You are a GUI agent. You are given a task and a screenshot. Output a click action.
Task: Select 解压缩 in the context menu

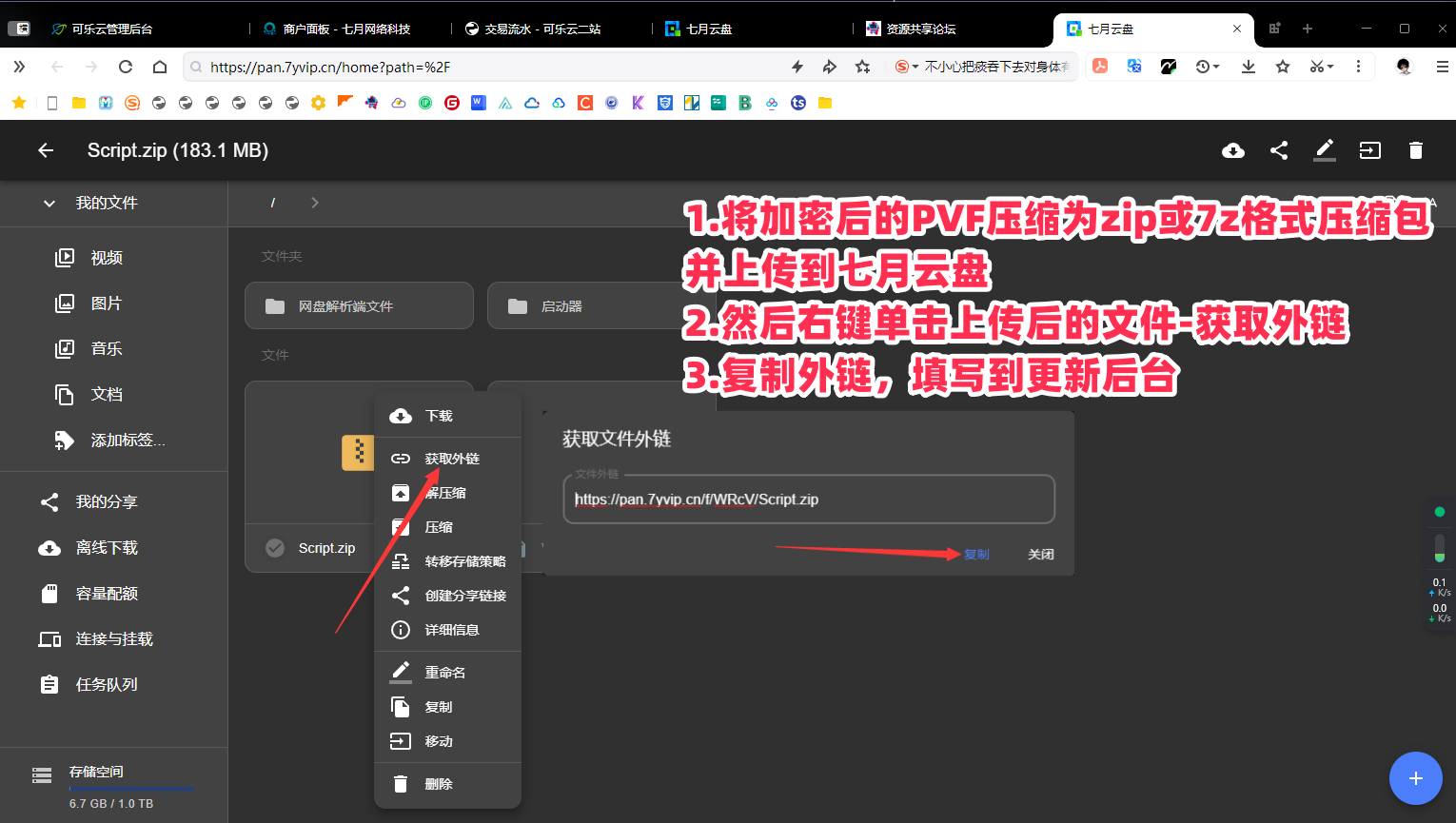(x=447, y=493)
